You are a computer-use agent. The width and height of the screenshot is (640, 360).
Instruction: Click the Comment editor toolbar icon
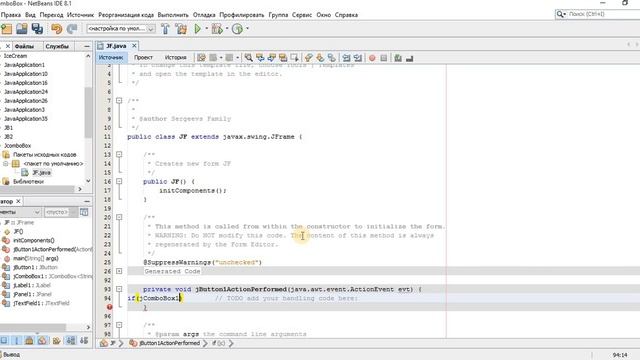pos(398,58)
